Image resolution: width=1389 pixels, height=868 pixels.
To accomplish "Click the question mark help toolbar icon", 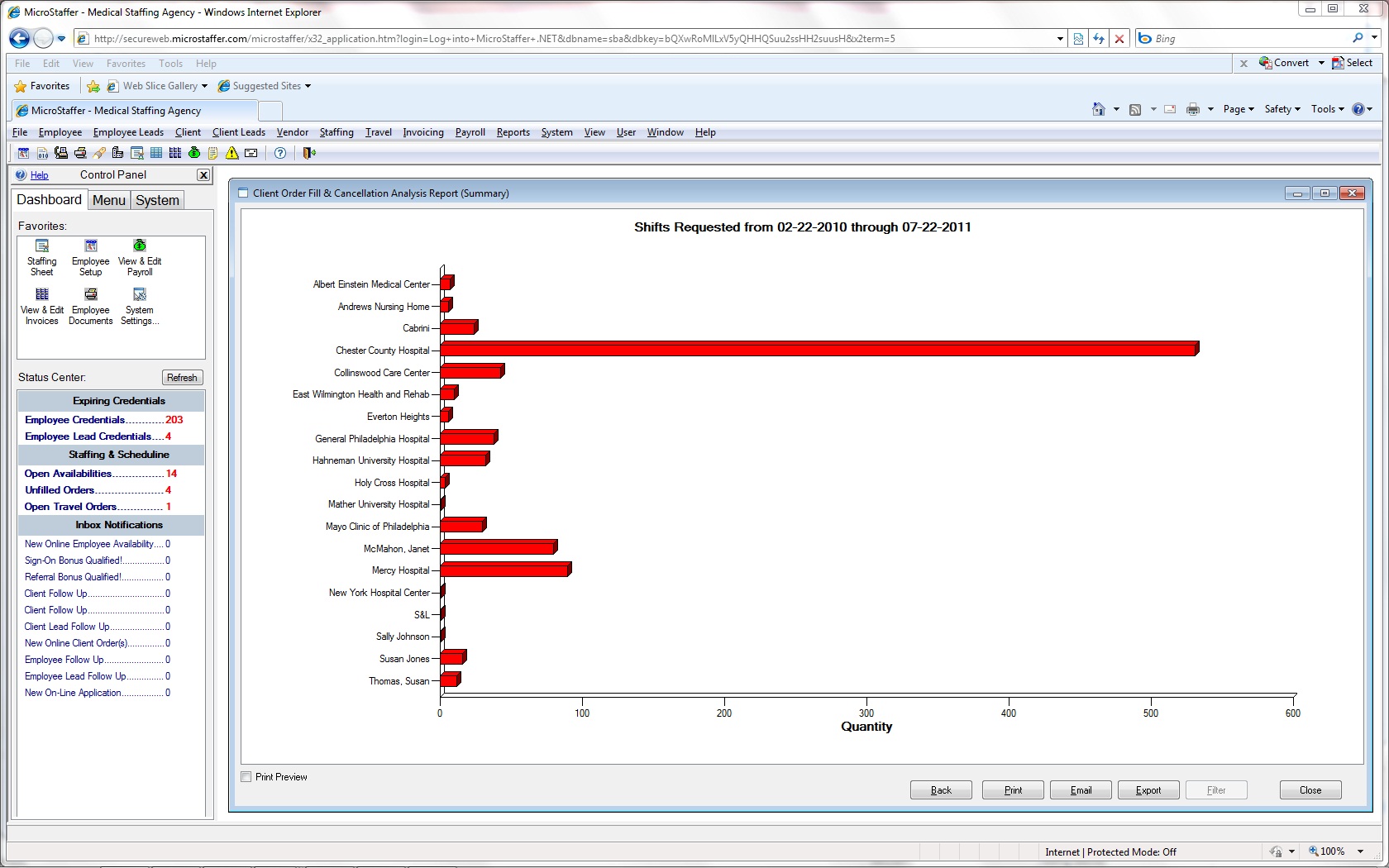I will (280, 153).
